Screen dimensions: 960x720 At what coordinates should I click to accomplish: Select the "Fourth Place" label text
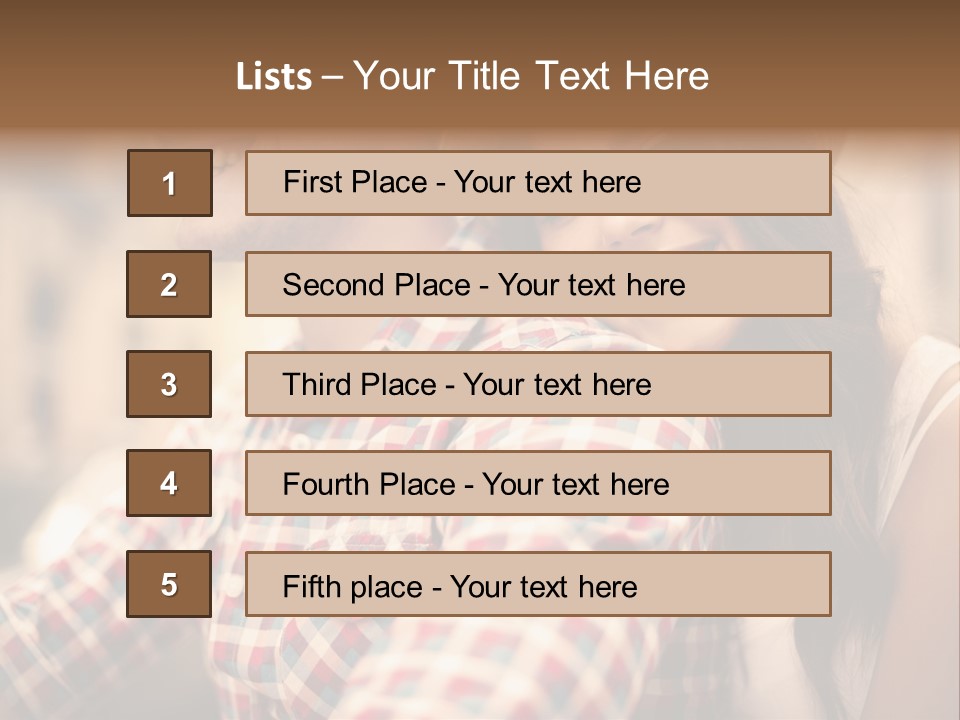point(368,485)
